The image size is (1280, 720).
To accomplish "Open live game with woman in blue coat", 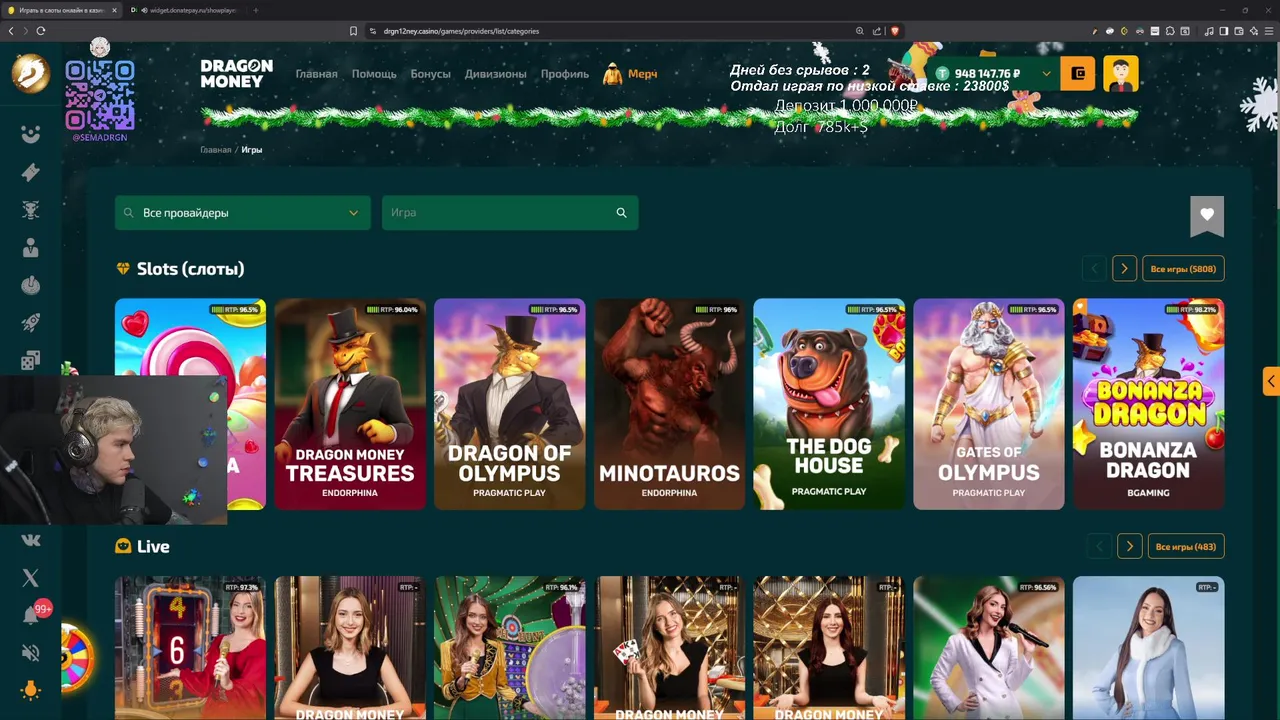I will pos(1148,648).
